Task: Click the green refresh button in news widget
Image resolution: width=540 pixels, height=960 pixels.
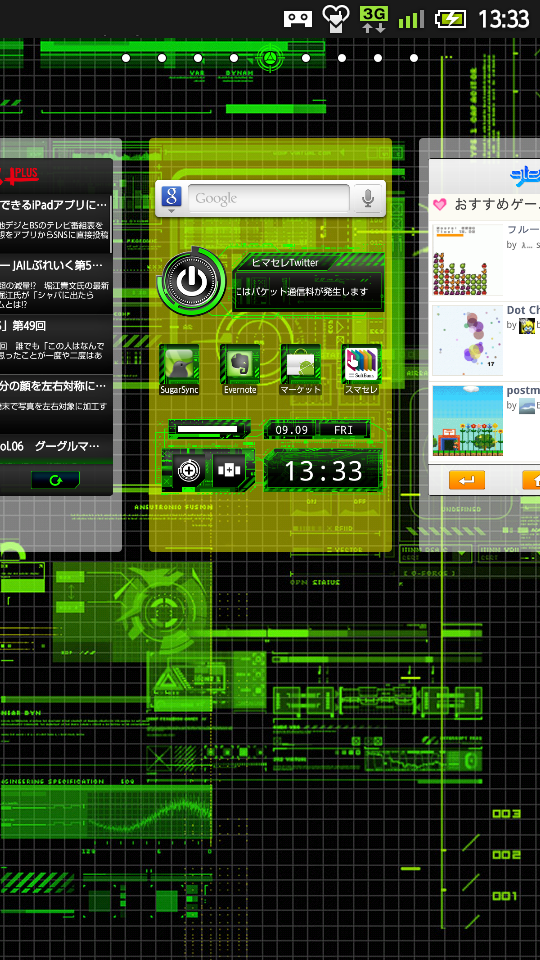Action: click(x=56, y=481)
